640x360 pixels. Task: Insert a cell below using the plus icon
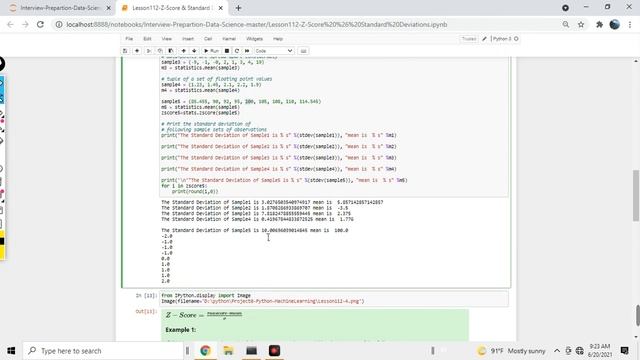(x=137, y=51)
